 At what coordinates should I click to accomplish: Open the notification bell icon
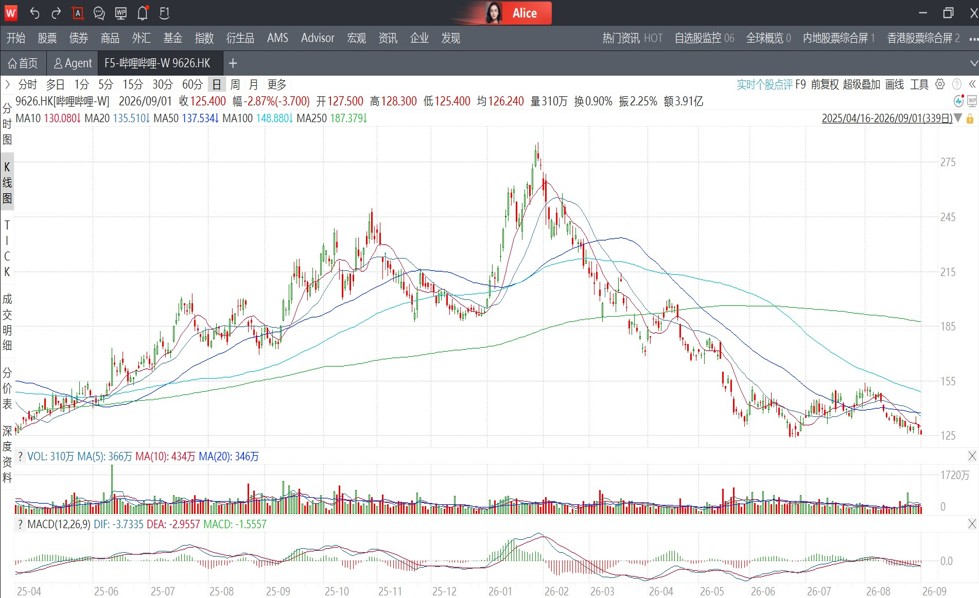point(142,13)
